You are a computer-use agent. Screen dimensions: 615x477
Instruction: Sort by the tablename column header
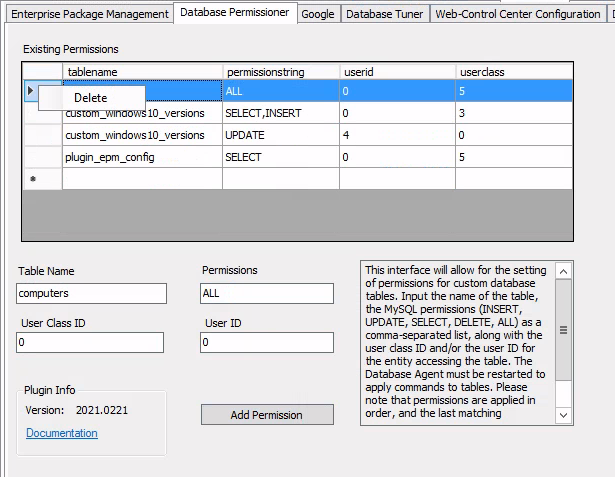pos(142,72)
